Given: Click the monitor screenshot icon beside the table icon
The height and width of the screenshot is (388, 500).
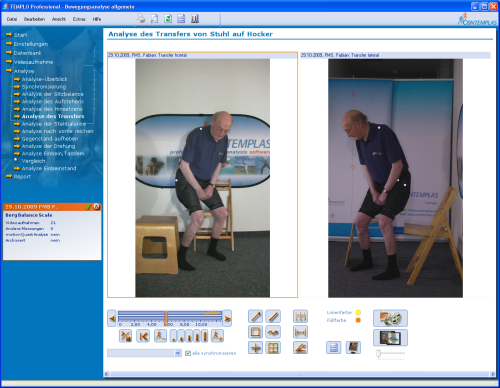Looking at the screenshot, I should [353, 348].
